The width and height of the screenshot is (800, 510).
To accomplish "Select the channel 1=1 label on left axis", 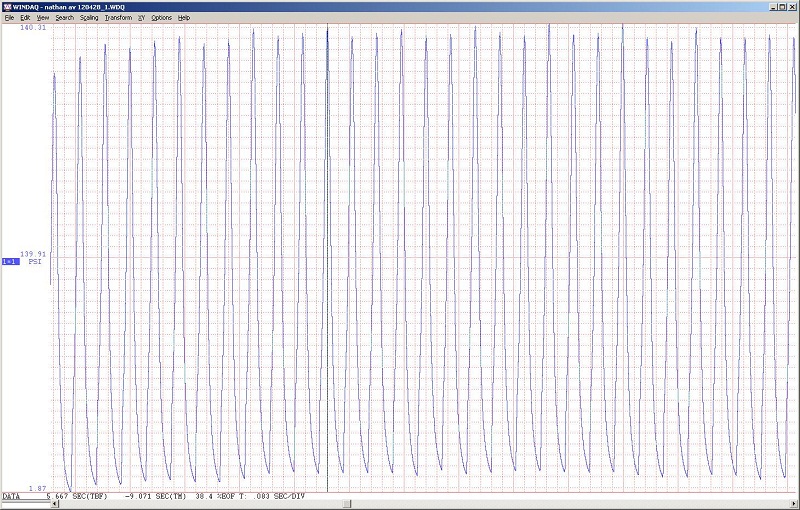I will 10,262.
